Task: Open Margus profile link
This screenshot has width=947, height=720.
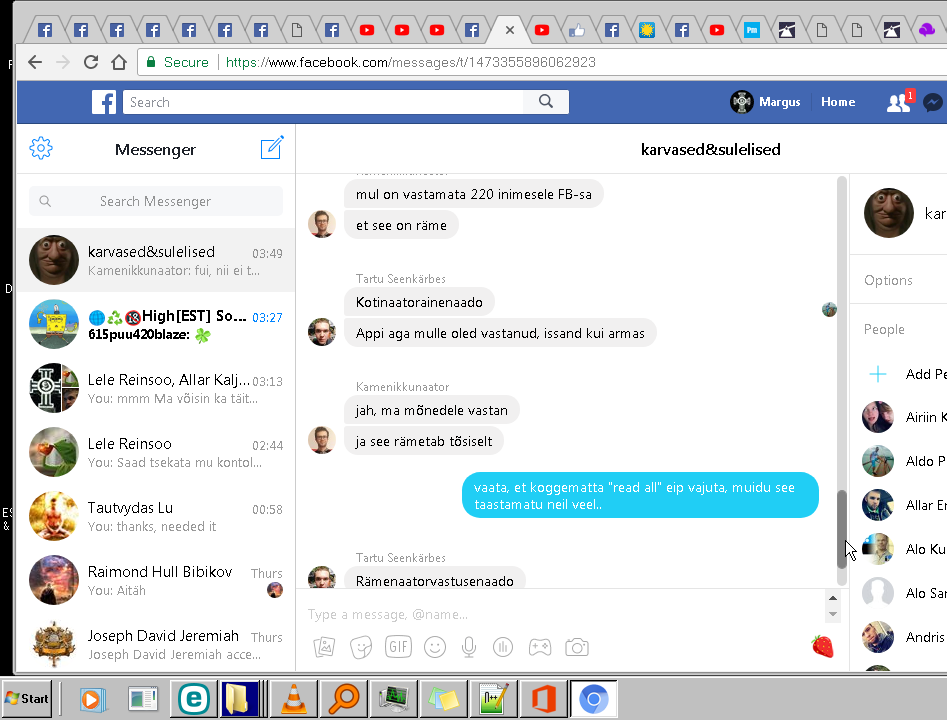Action: (x=766, y=102)
